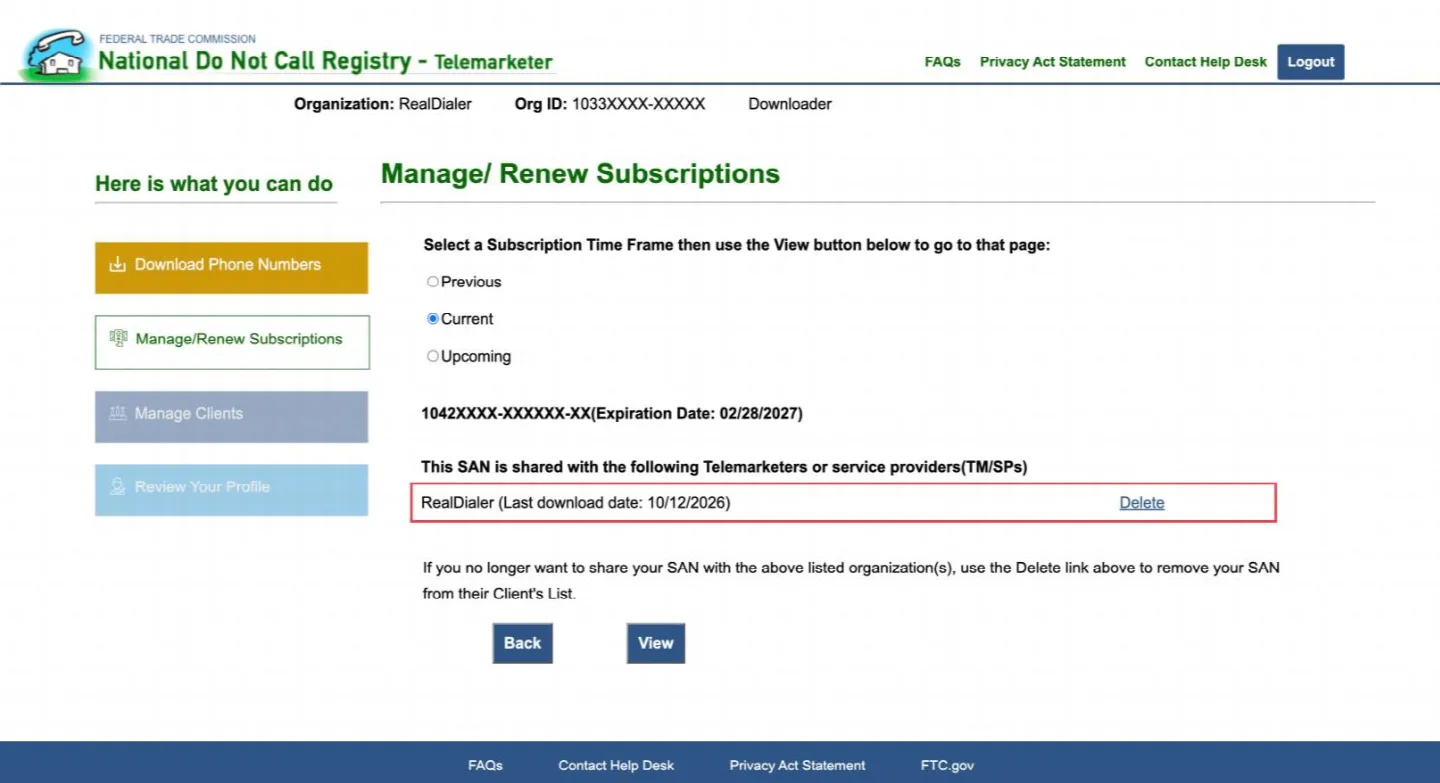Click the Organization: RealDialer text
This screenshot has width=1440, height=783.
click(x=383, y=104)
